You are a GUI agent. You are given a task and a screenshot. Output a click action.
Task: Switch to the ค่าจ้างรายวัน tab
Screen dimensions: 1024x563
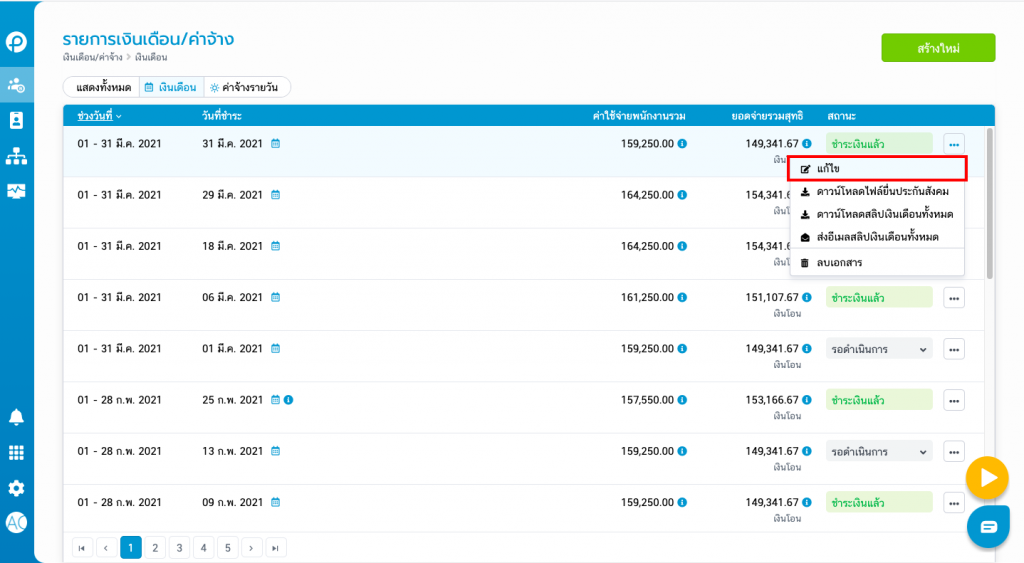(247, 88)
